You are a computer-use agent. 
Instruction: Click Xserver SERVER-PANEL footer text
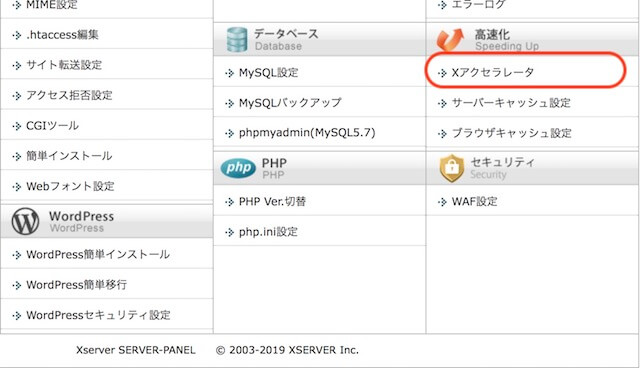point(136,350)
